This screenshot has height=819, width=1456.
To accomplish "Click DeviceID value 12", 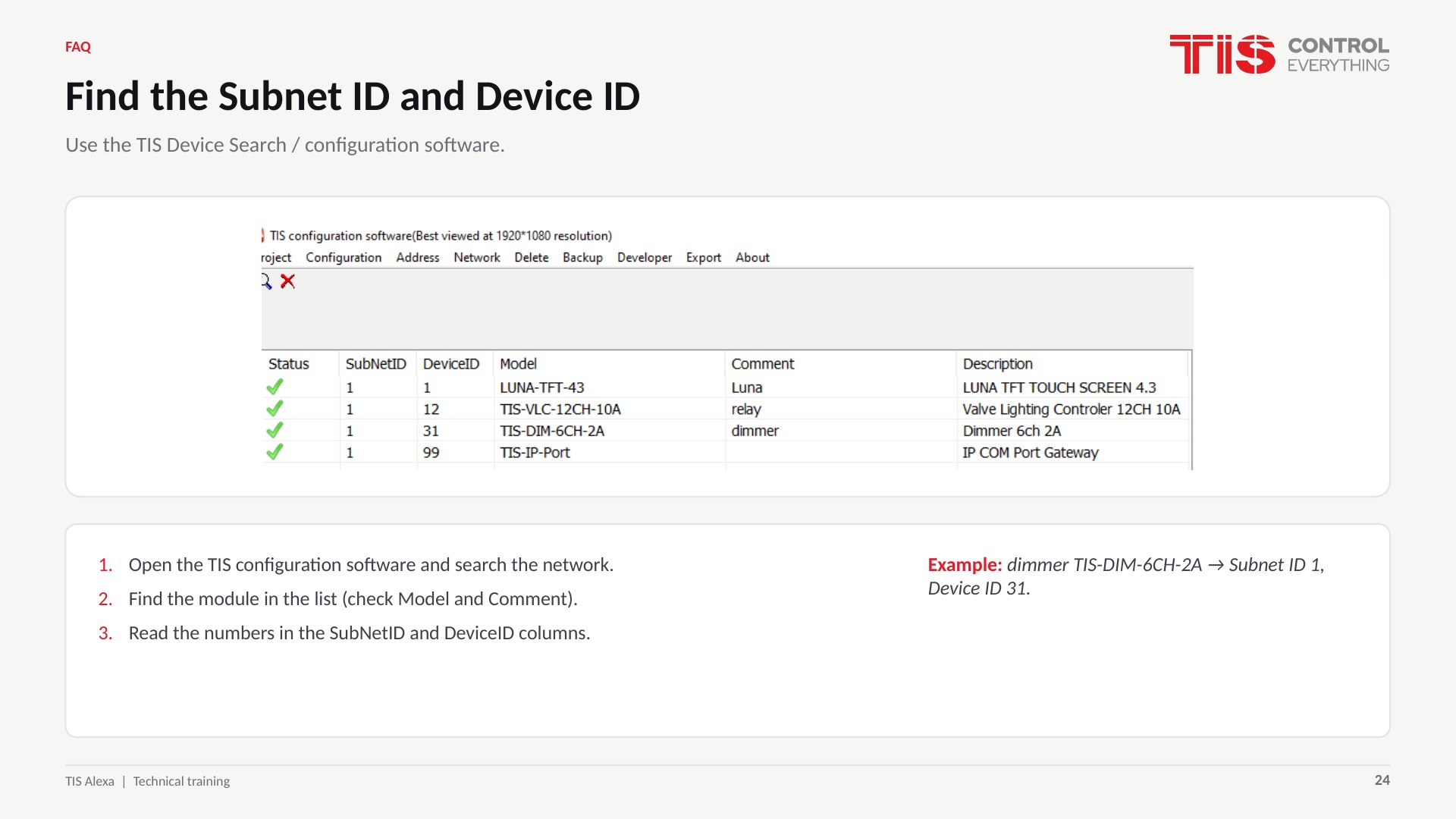I will pyautogui.click(x=431, y=409).
